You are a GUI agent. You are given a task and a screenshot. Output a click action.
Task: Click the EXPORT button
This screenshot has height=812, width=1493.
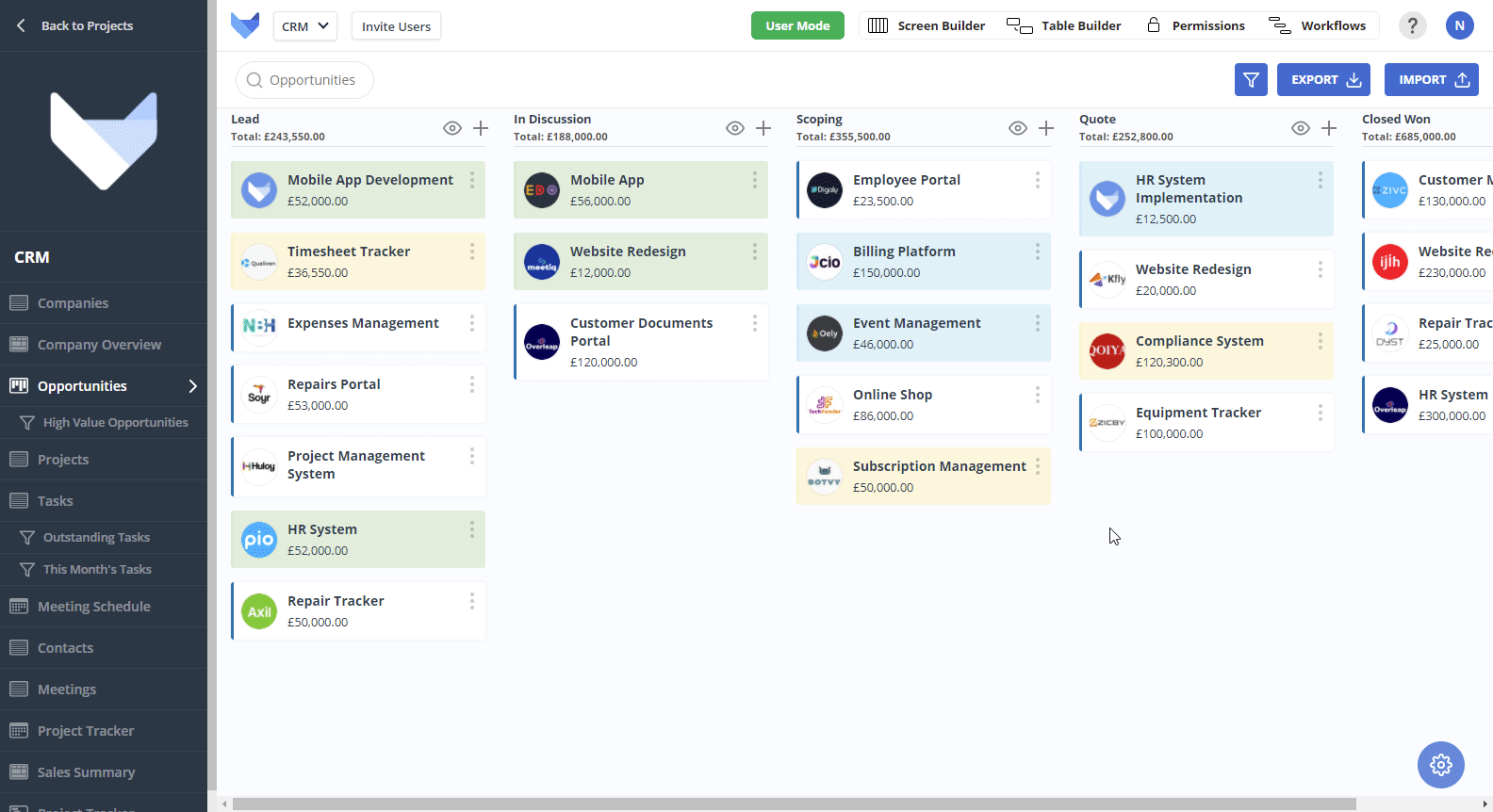pos(1323,80)
